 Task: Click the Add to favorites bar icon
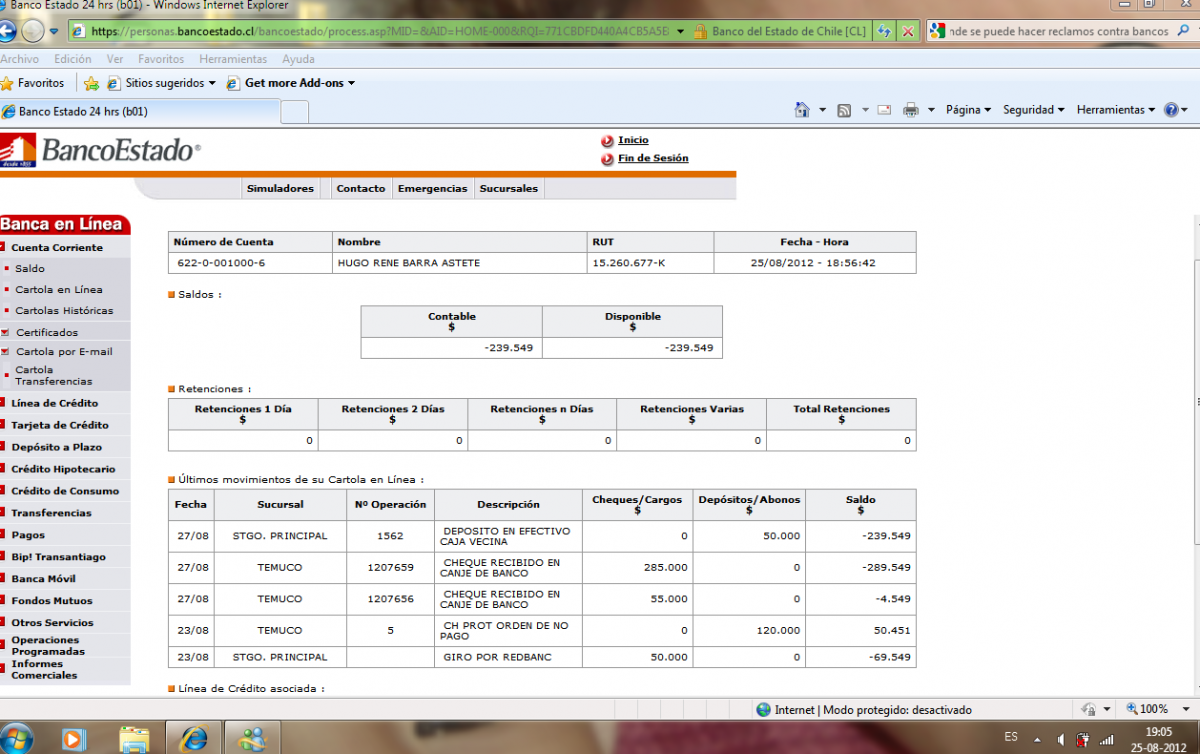click(92, 83)
